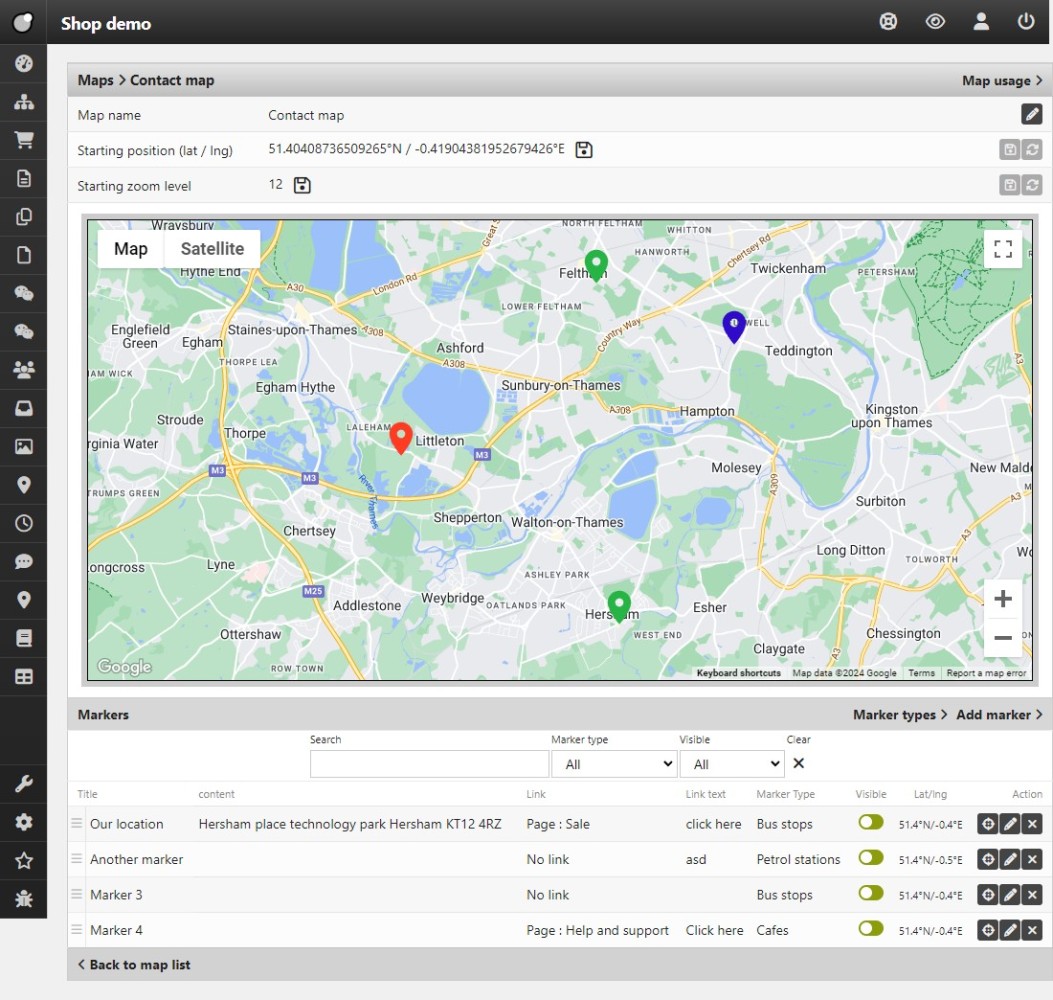Click the locate icon for Our location marker
The height and width of the screenshot is (1000, 1053).
987,824
